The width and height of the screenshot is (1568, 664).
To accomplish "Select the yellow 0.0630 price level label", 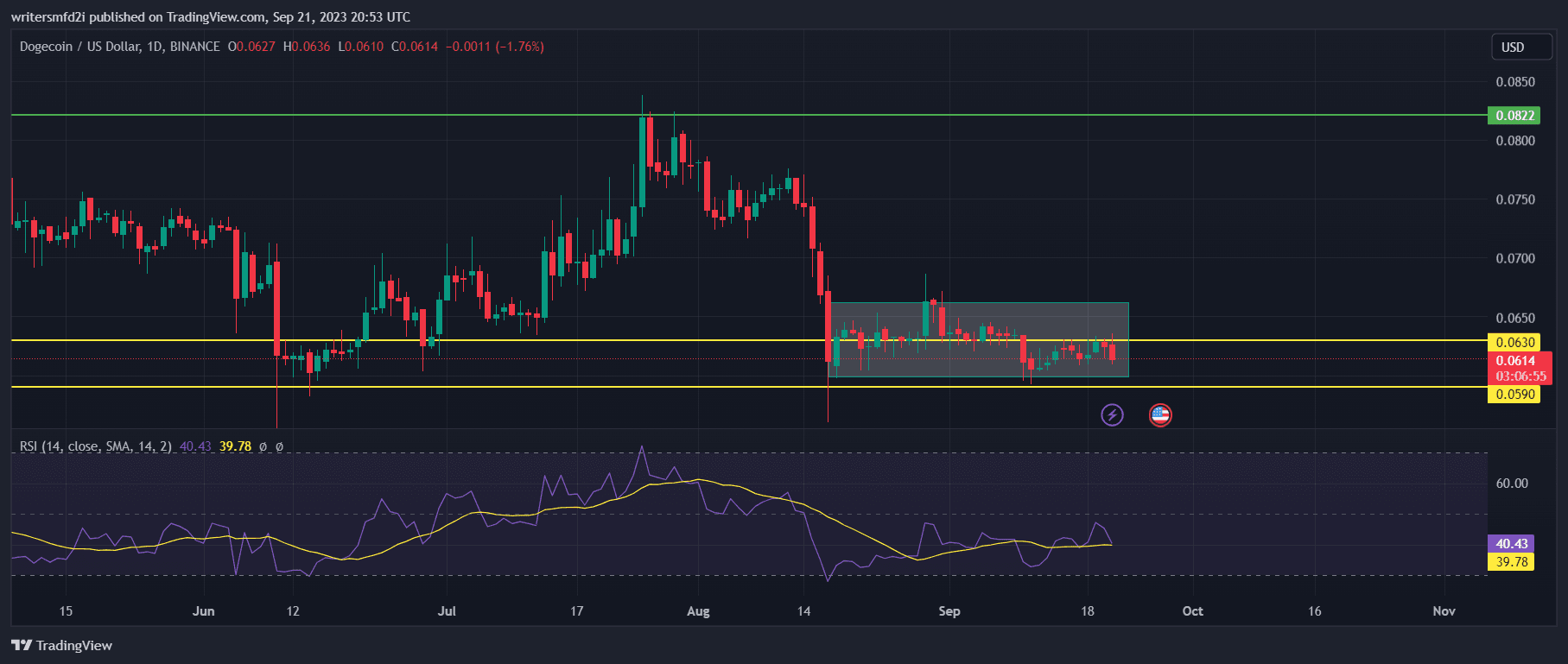I will click(1514, 343).
